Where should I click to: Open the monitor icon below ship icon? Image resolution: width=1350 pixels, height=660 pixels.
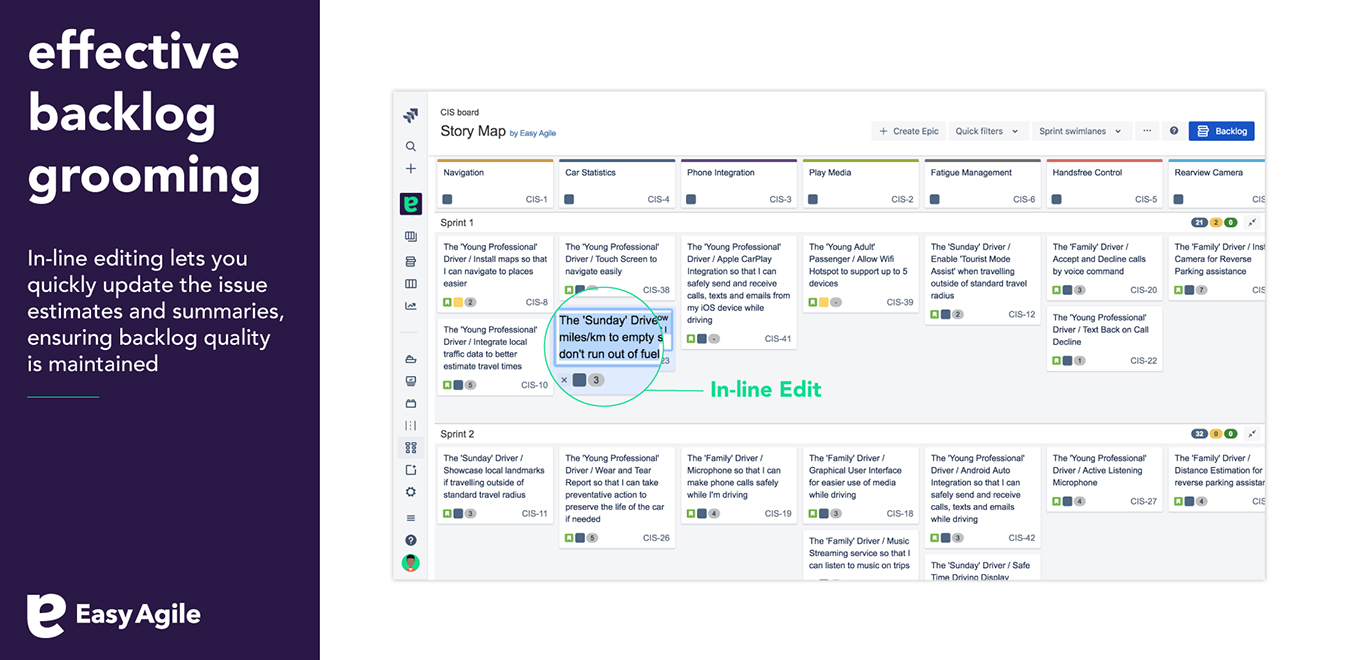coord(410,381)
